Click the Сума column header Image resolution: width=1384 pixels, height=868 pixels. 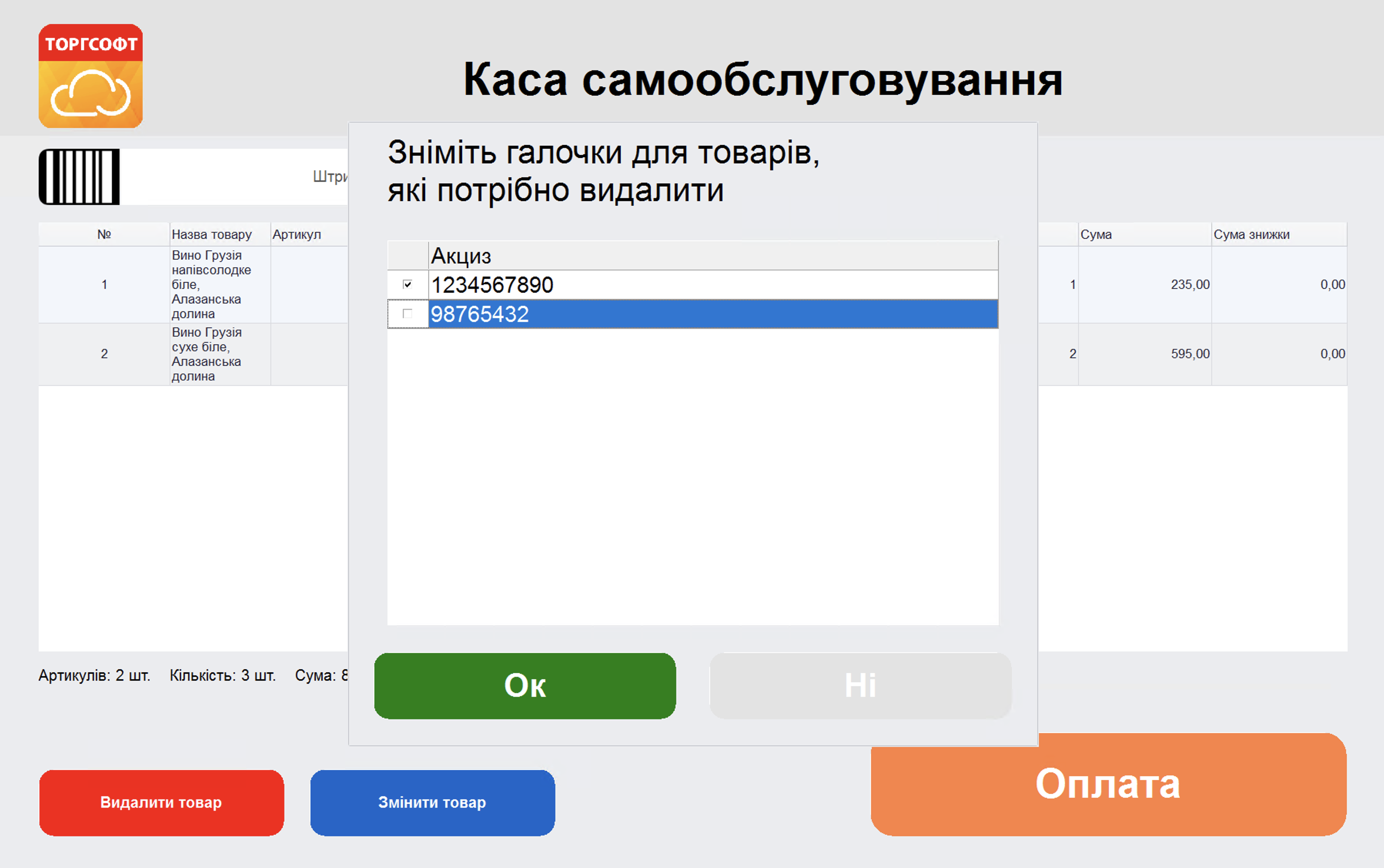coord(1096,234)
